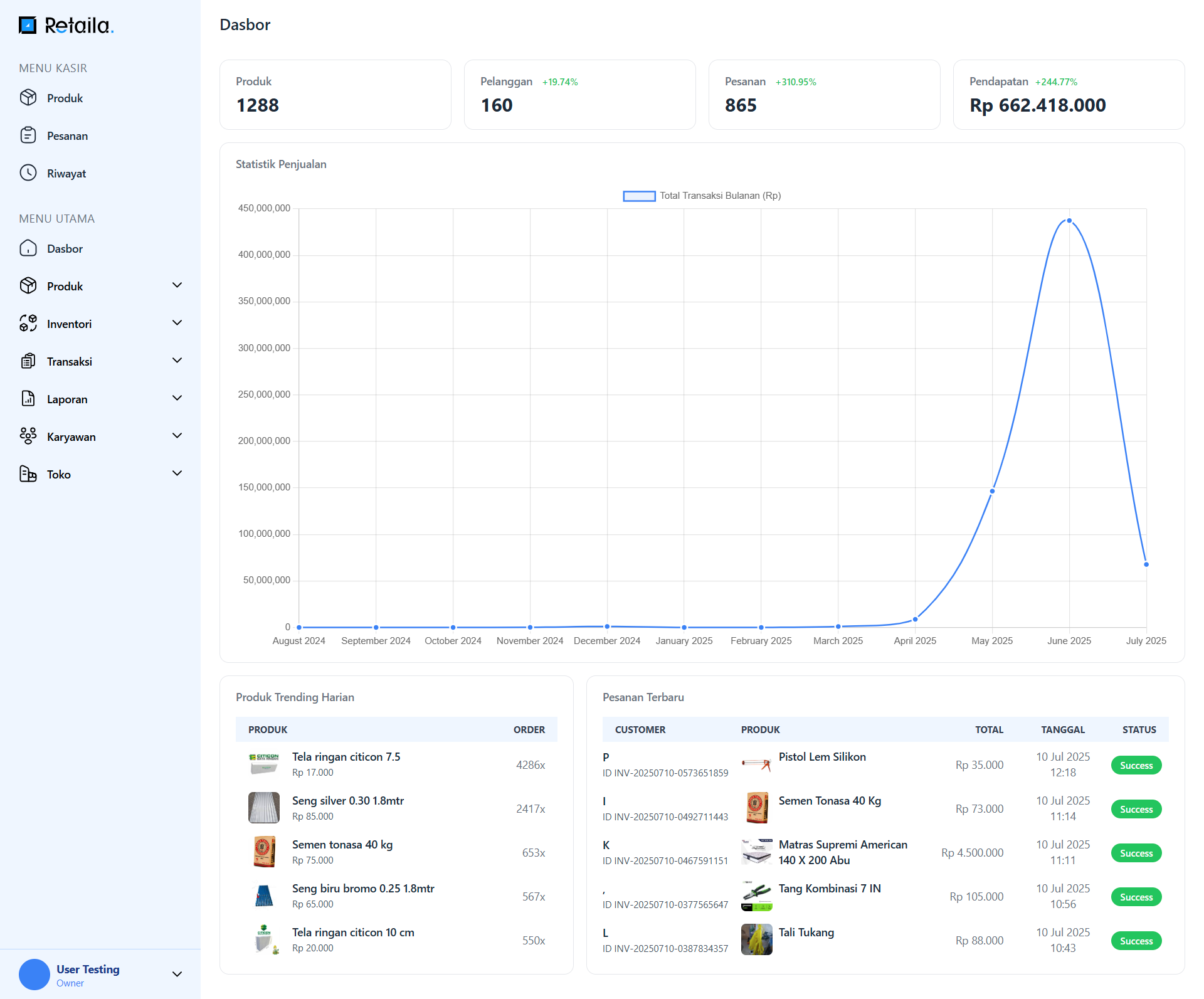The width and height of the screenshot is (1204, 999).
Task: Click the Retaila logo at the top
Action: [x=66, y=25]
